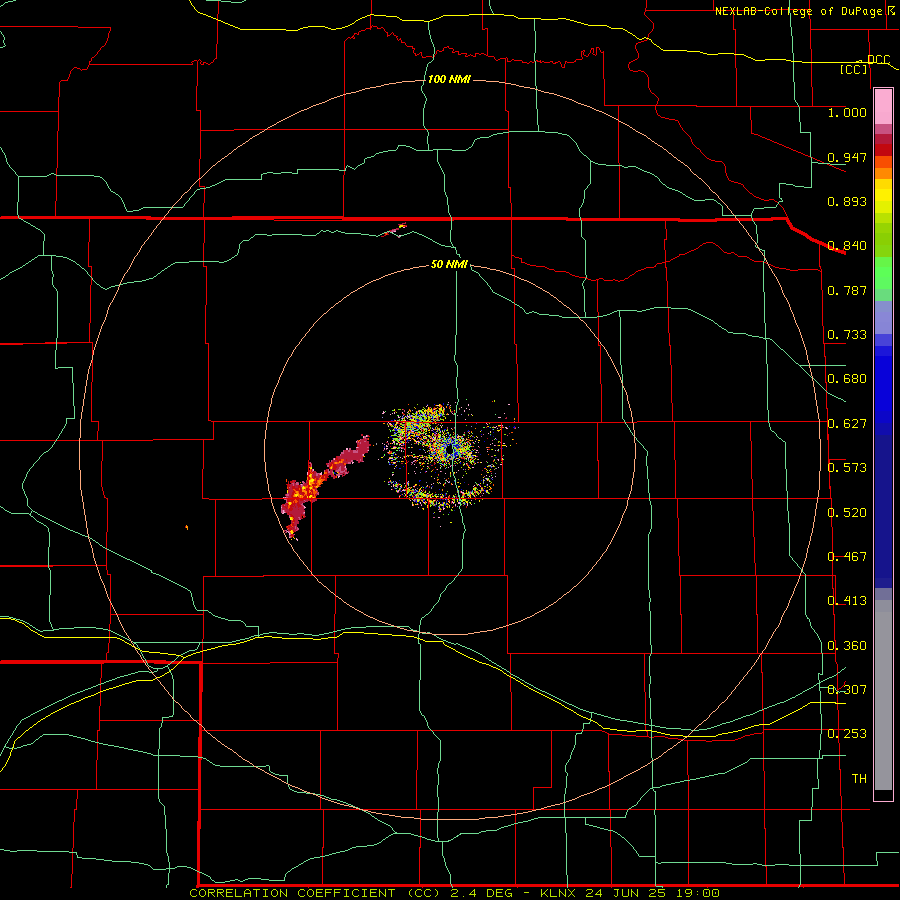The height and width of the screenshot is (900, 900).
Task: Click the 0.733 scale value
Action: pos(847,335)
